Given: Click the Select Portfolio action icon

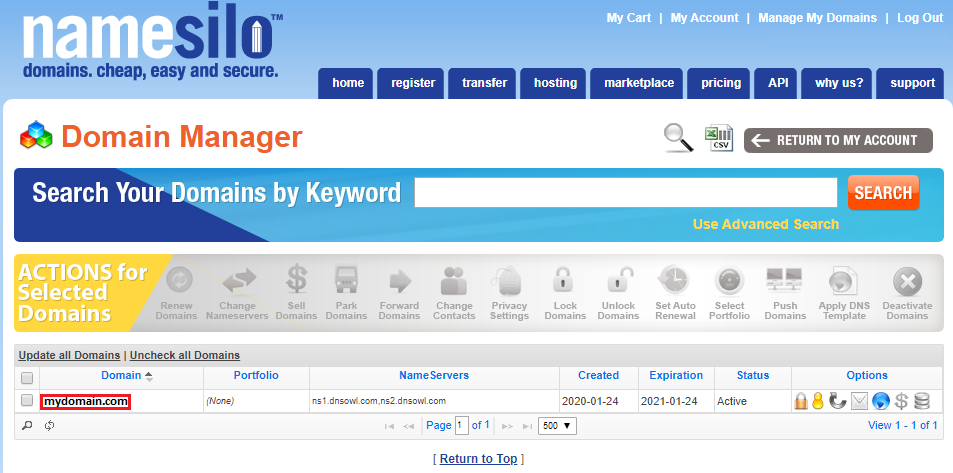Looking at the screenshot, I should (729, 280).
